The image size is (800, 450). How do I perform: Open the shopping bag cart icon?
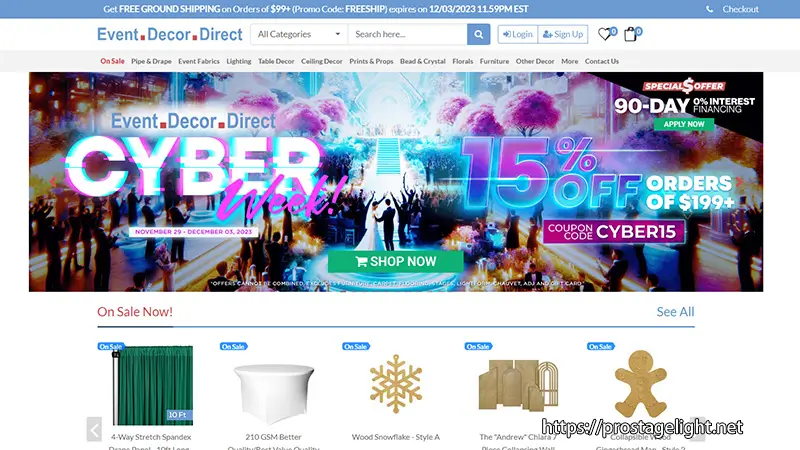pyautogui.click(x=630, y=34)
